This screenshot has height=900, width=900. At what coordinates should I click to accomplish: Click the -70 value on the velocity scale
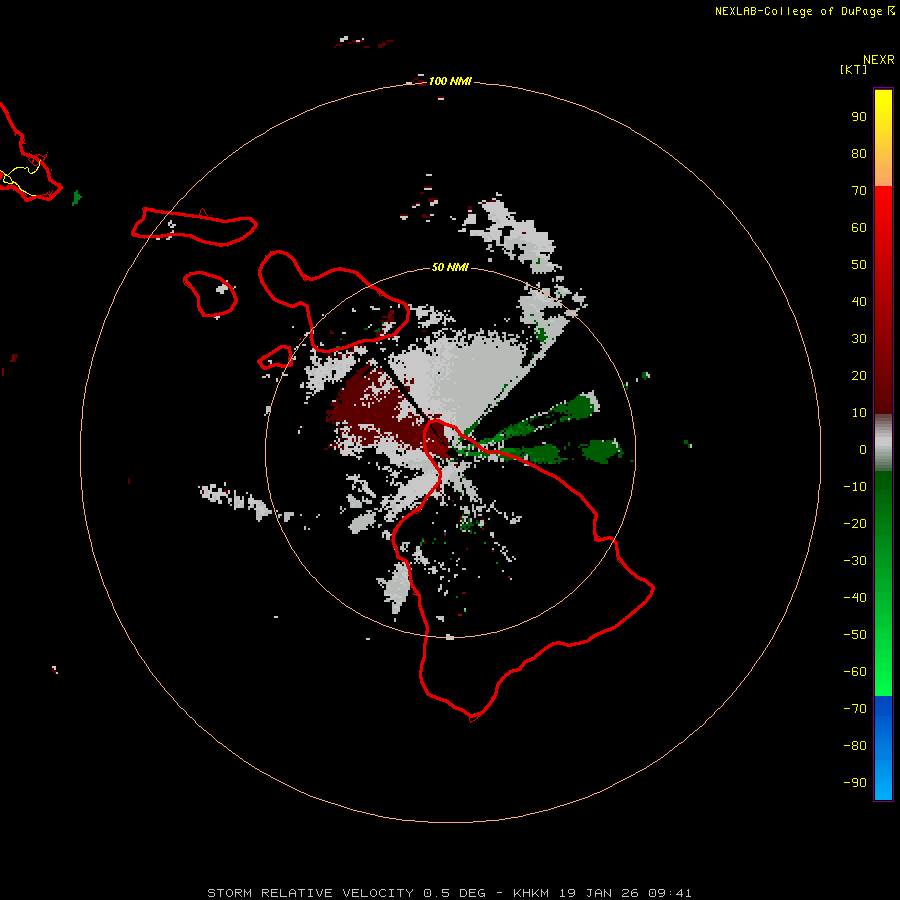[855, 709]
